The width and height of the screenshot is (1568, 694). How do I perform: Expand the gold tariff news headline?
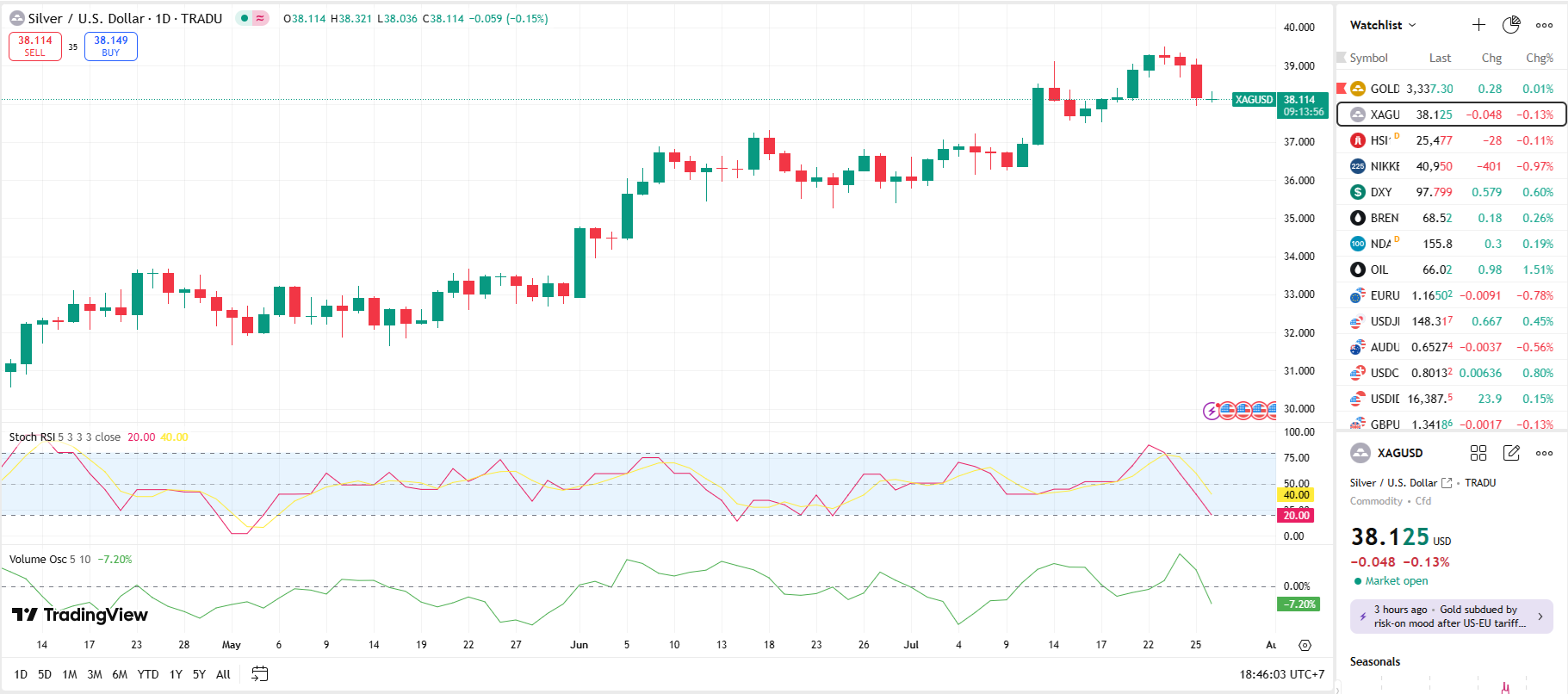(1451, 617)
